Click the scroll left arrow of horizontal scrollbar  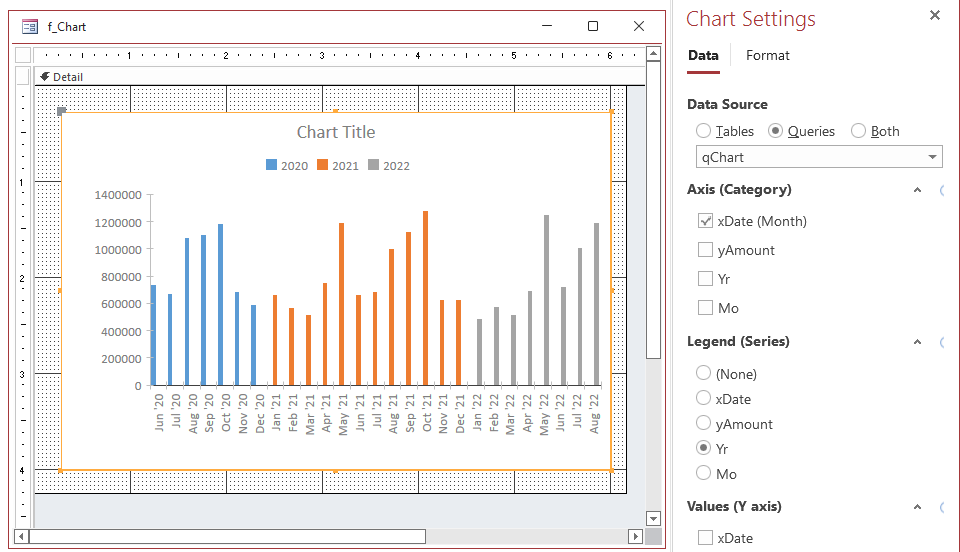coord(21,537)
